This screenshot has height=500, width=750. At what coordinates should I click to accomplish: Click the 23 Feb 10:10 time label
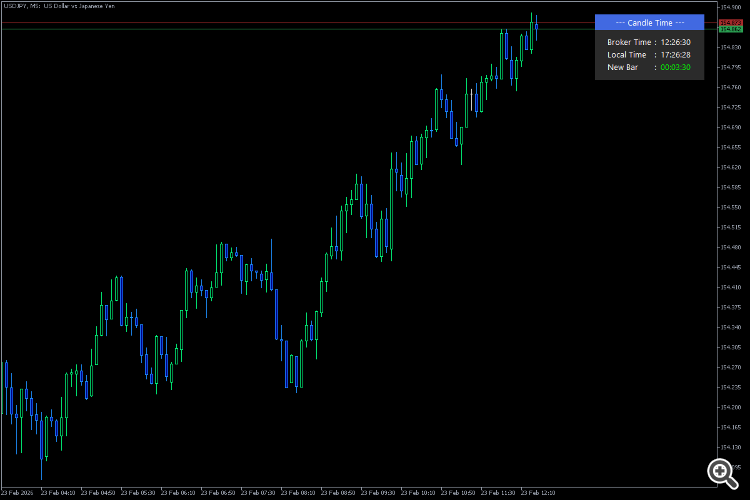click(418, 492)
